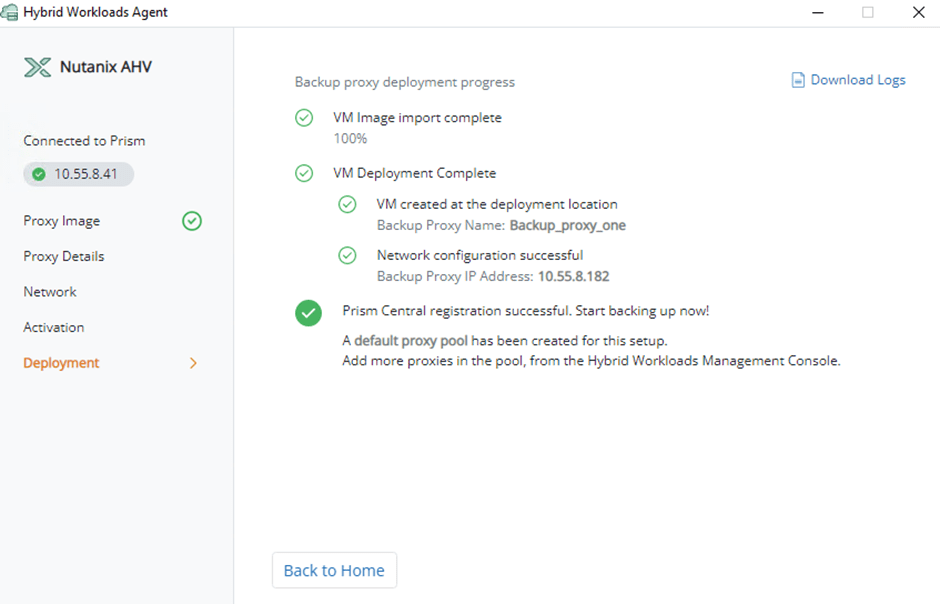Switch to the Activation step
This screenshot has height=604, width=940.
pyautogui.click(x=54, y=327)
